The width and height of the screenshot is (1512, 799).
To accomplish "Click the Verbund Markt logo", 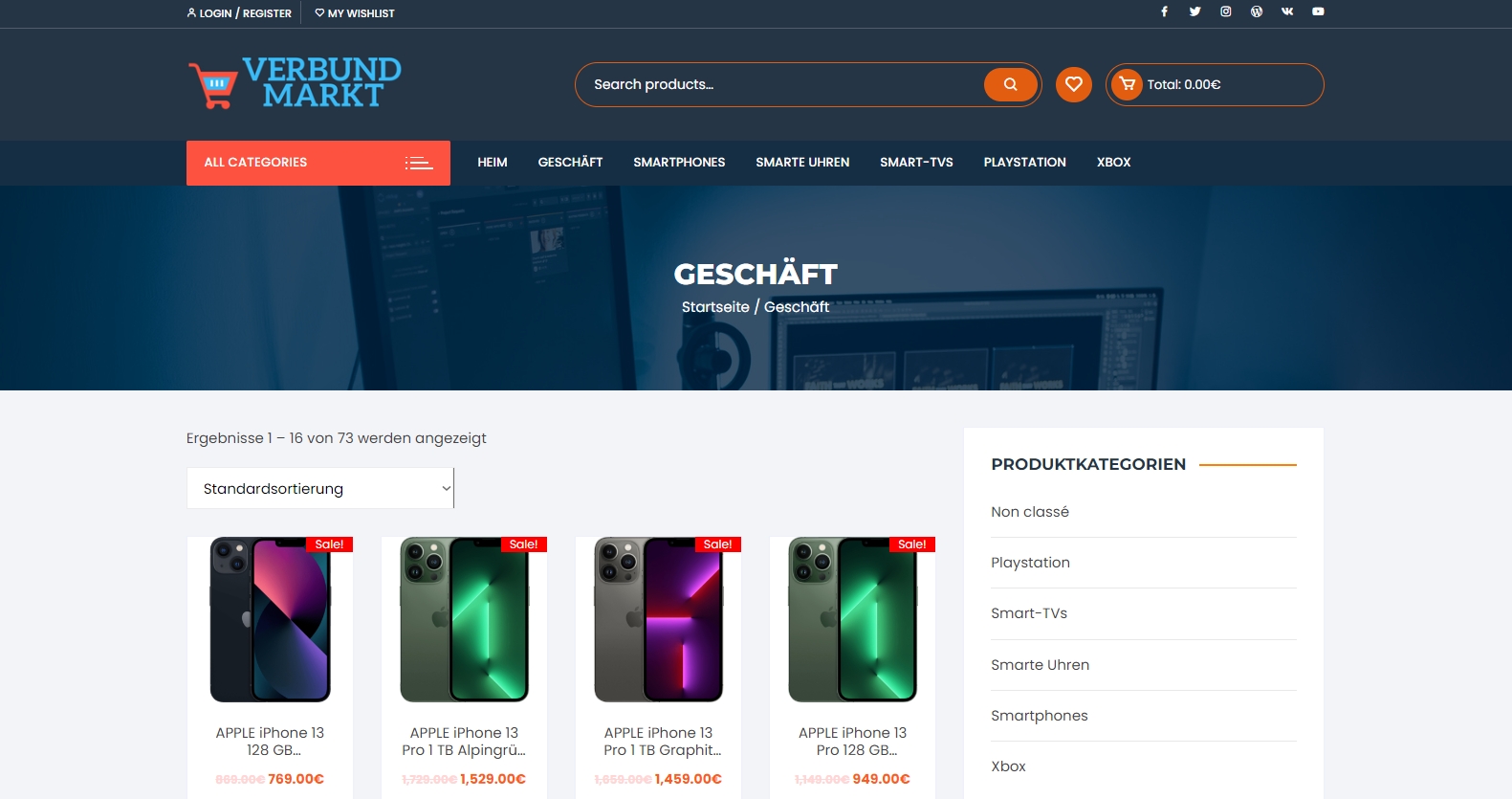I will 295,83.
